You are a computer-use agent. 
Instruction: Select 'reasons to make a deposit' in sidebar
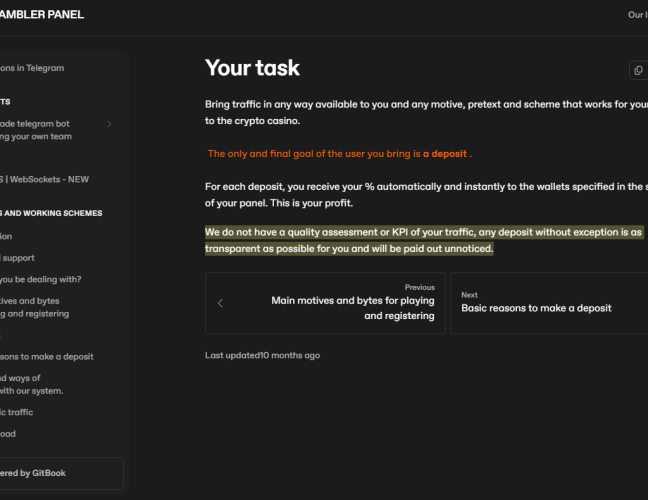point(47,356)
